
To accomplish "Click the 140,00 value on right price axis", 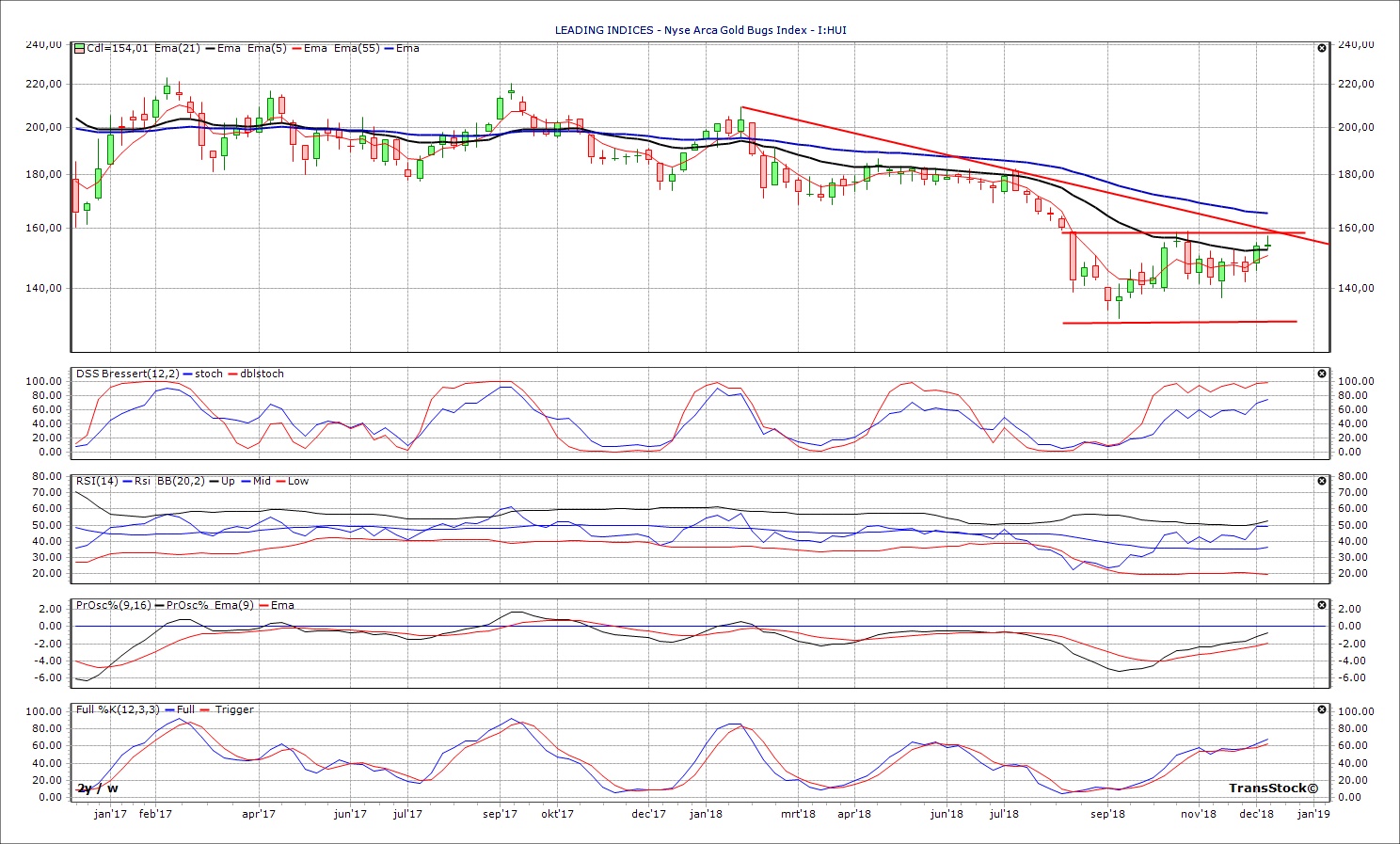I will (1356, 288).
